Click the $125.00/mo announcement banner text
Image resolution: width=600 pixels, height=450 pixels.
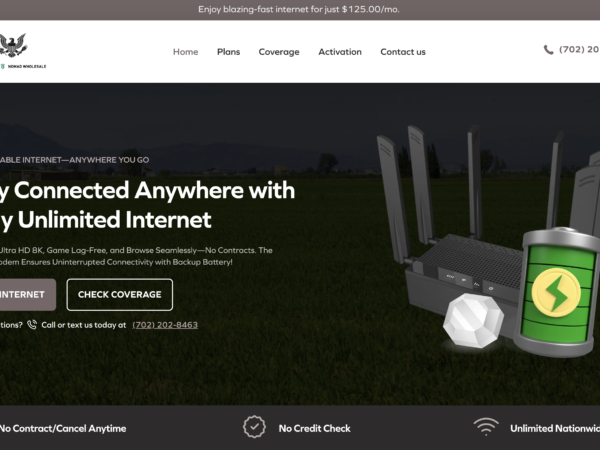click(299, 9)
